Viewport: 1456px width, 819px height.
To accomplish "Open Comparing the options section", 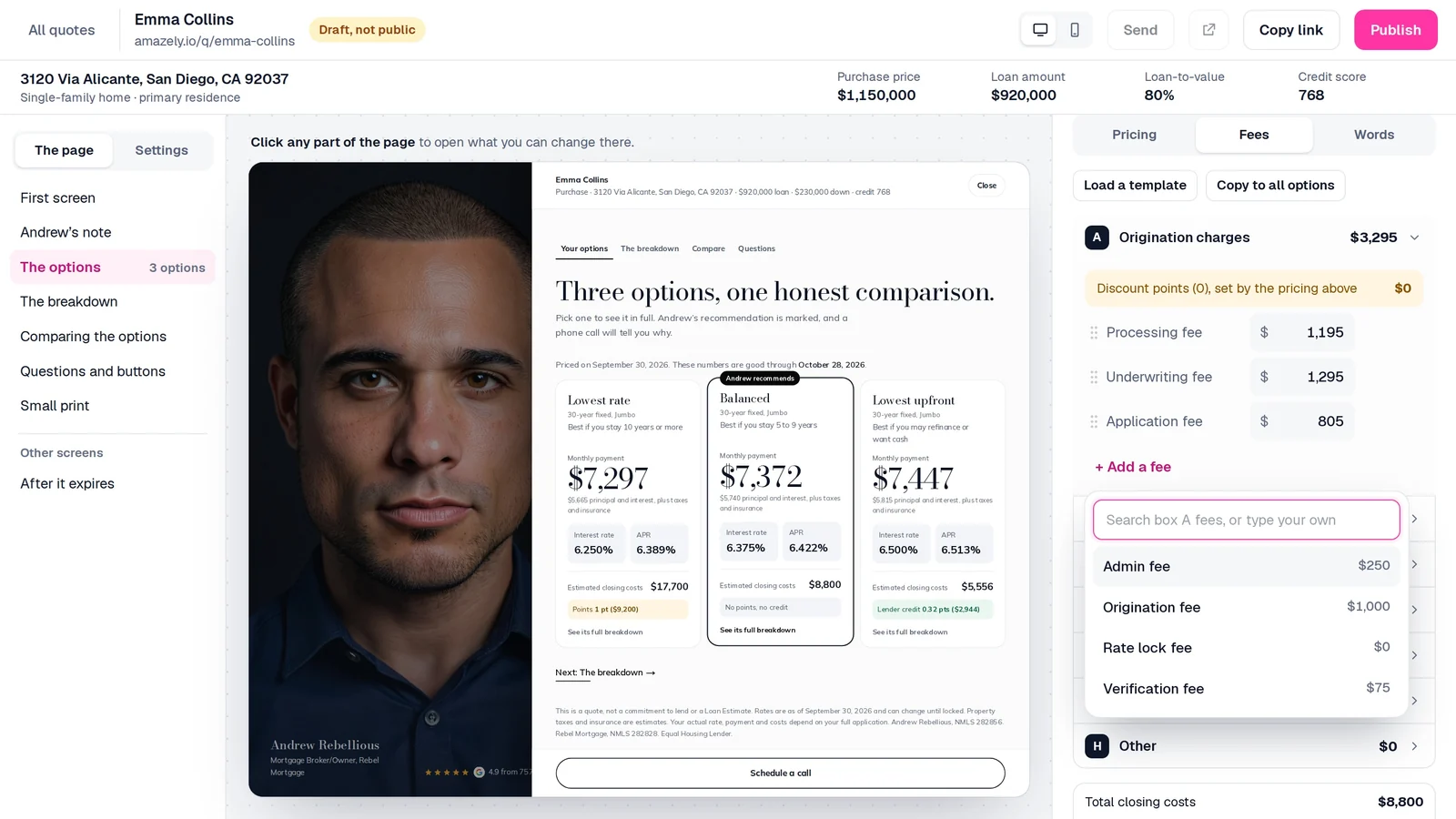I will pos(113,336).
